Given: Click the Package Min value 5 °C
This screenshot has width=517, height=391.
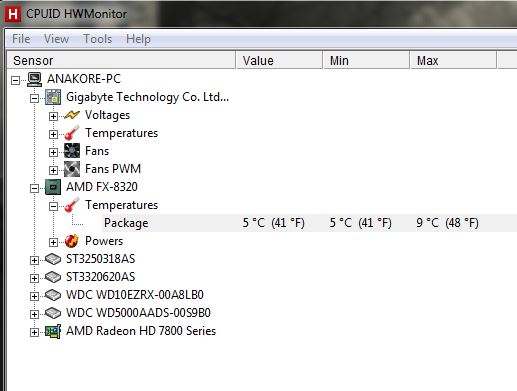Looking at the screenshot, I should pos(360,223).
